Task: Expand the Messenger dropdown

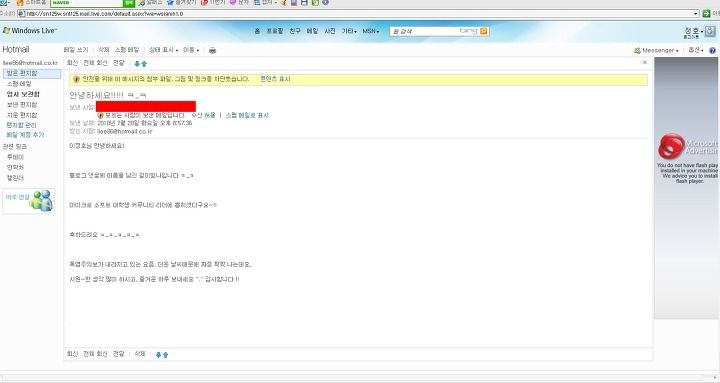Action: (x=660, y=50)
